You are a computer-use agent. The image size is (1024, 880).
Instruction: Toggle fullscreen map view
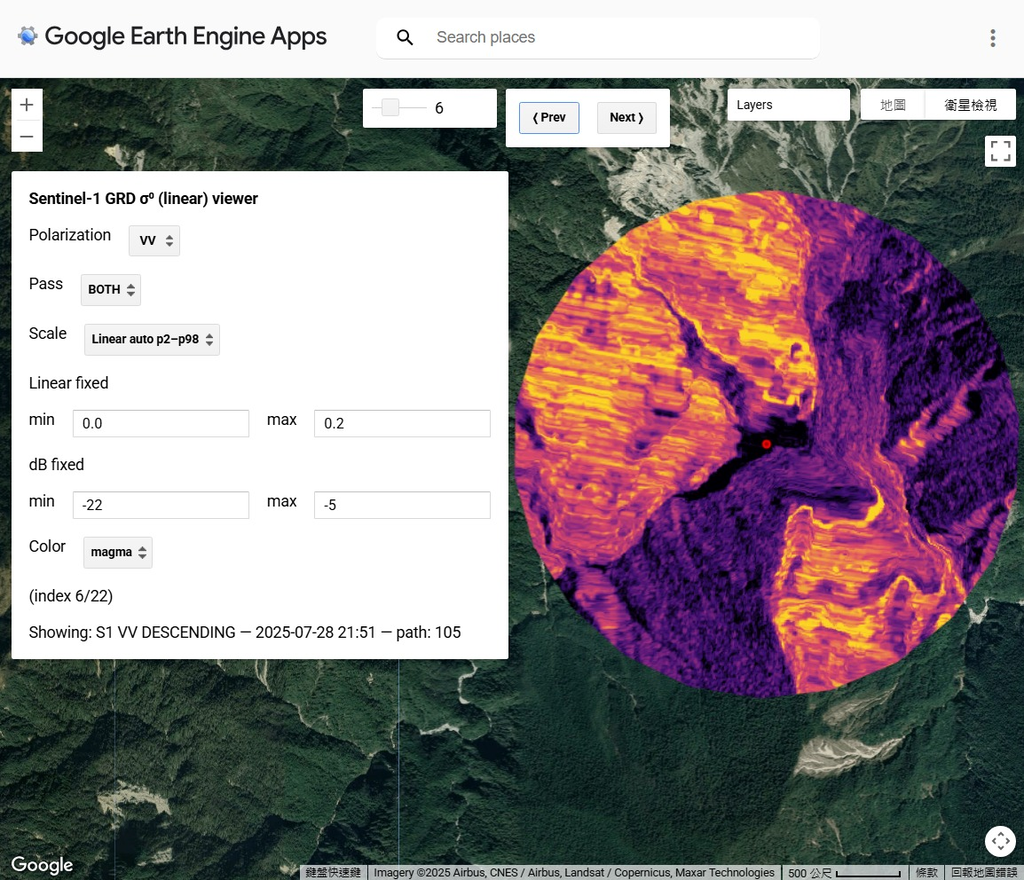[x=1000, y=151]
